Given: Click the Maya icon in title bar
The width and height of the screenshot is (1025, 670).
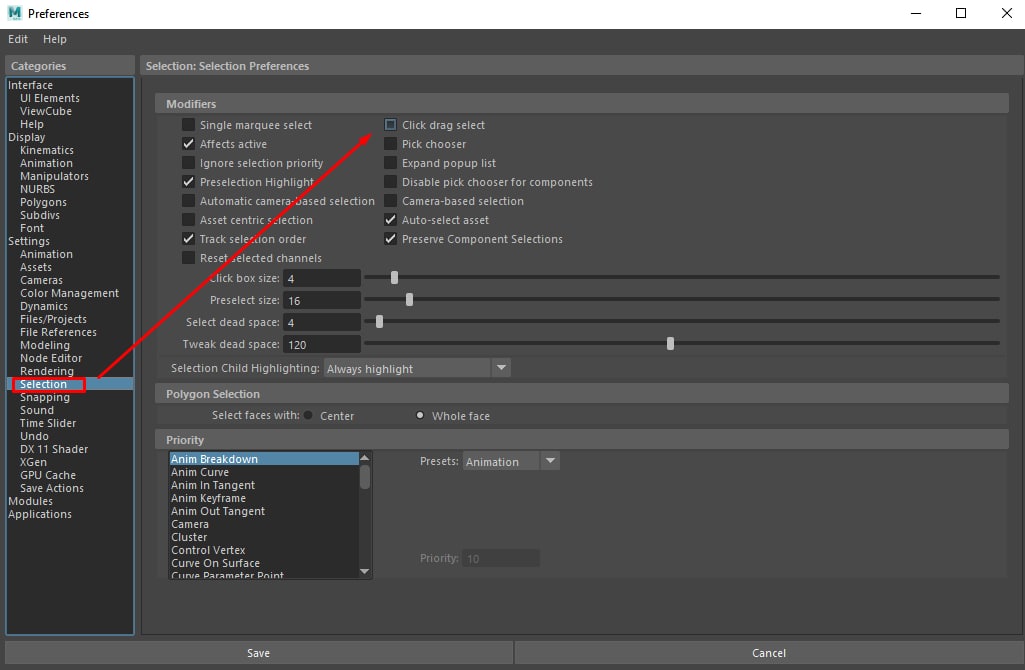Looking at the screenshot, I should click(14, 13).
